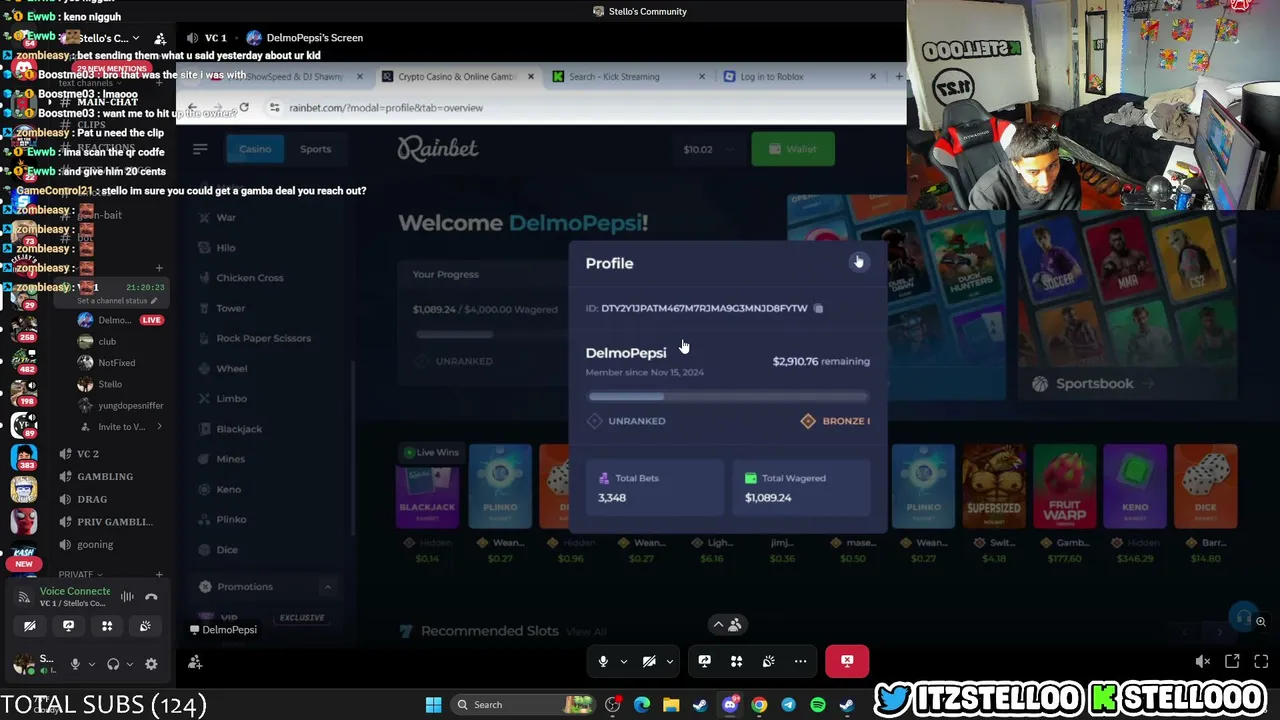The height and width of the screenshot is (720, 1280).
Task: Open microphone options dropdown in stream controls
Action: tap(623, 661)
